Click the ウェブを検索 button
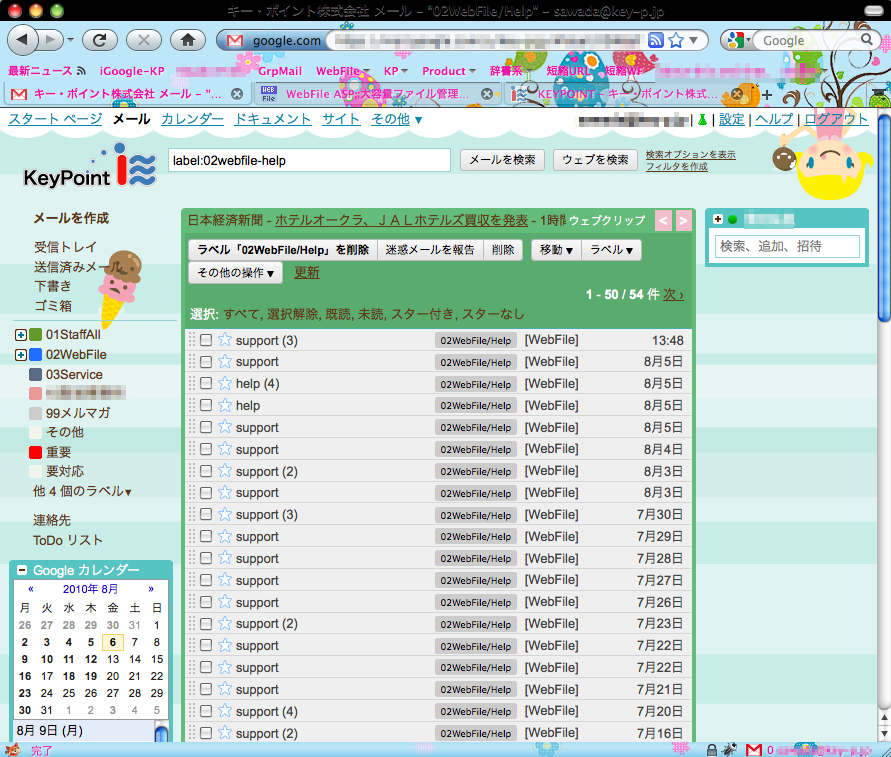Viewport: 891px width, 757px height. [595, 160]
